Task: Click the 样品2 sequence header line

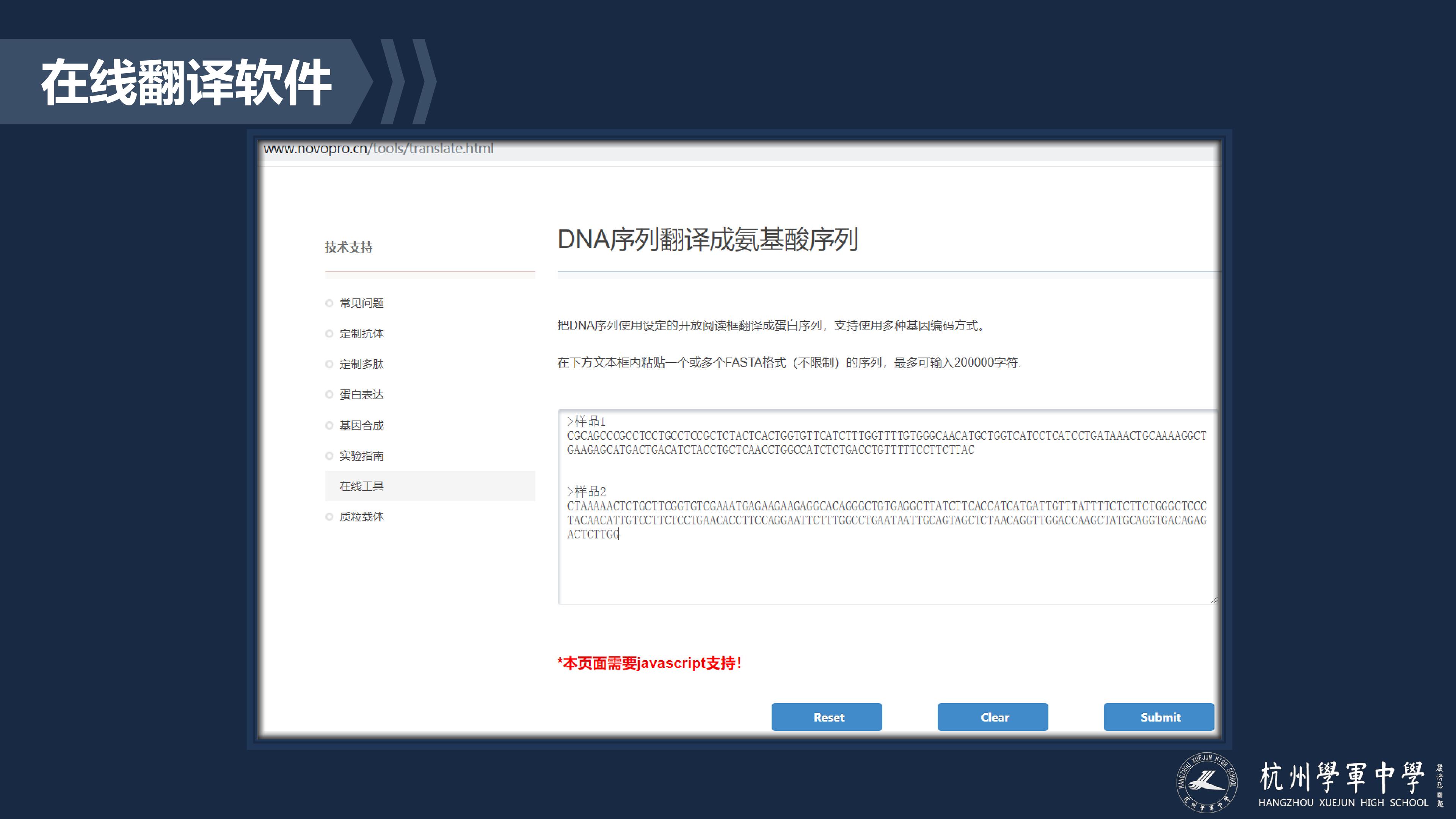Action: (x=586, y=491)
